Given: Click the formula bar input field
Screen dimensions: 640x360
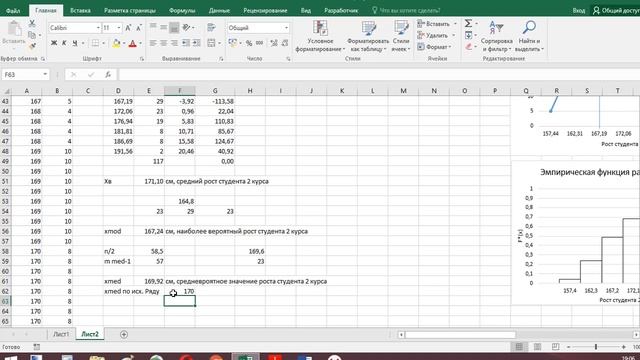Looking at the screenshot, I should (x=379, y=75).
